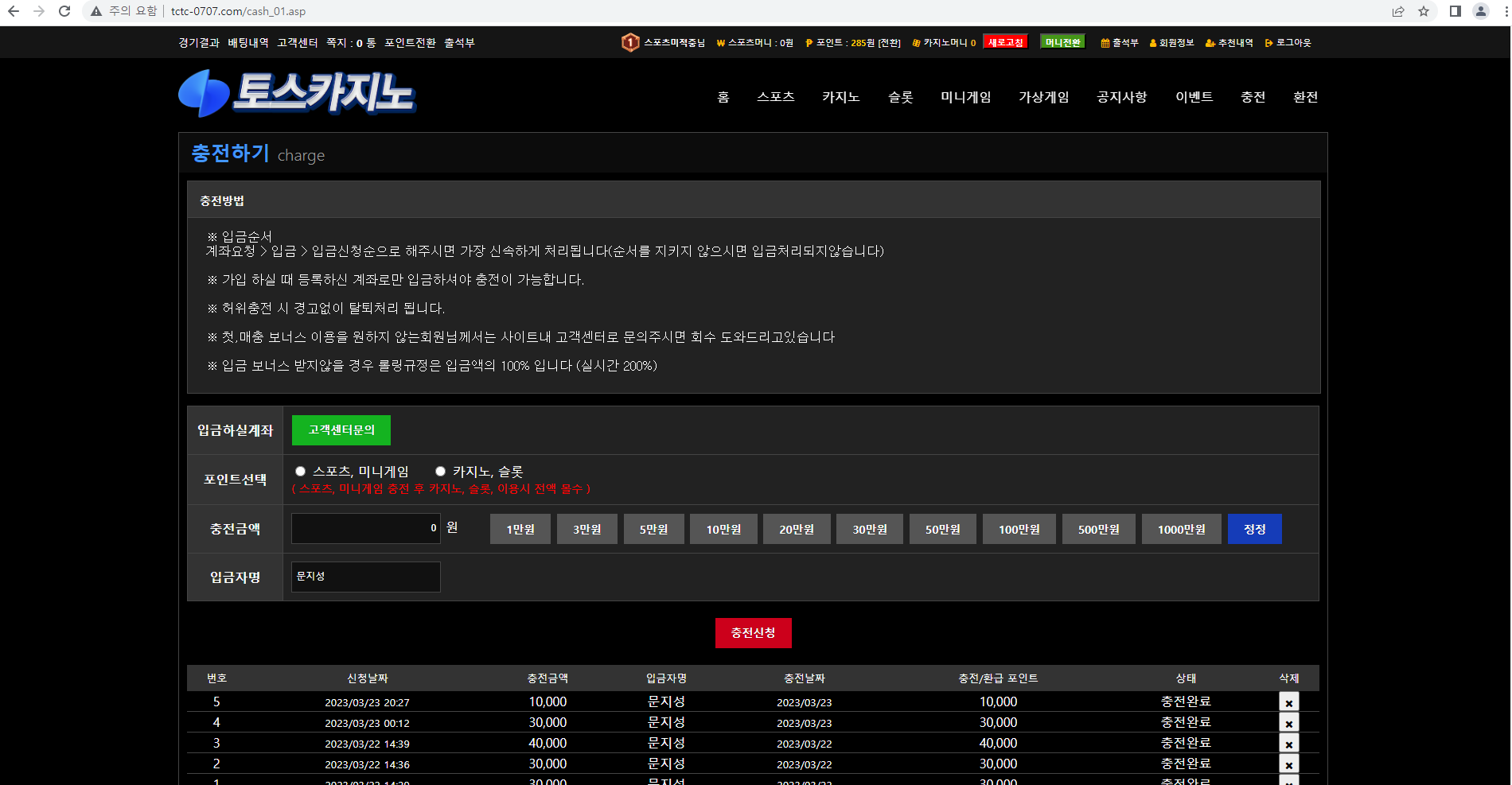Click the blue 정정 reset button
The width and height of the screenshot is (1512, 785).
(x=1254, y=529)
